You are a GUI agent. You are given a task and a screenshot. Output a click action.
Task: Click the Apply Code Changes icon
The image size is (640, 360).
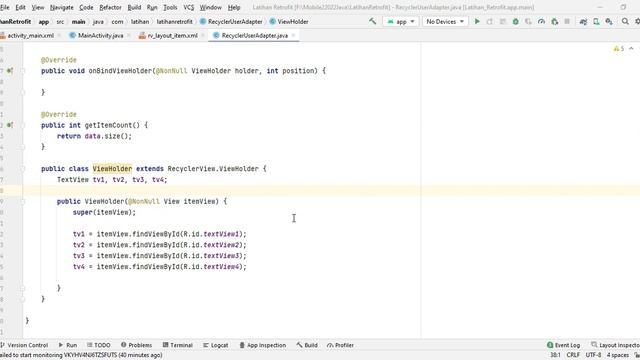pos(503,22)
